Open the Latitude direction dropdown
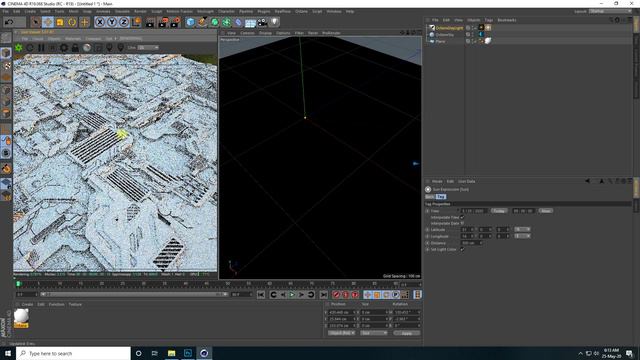640x360 pixels. tap(522, 230)
